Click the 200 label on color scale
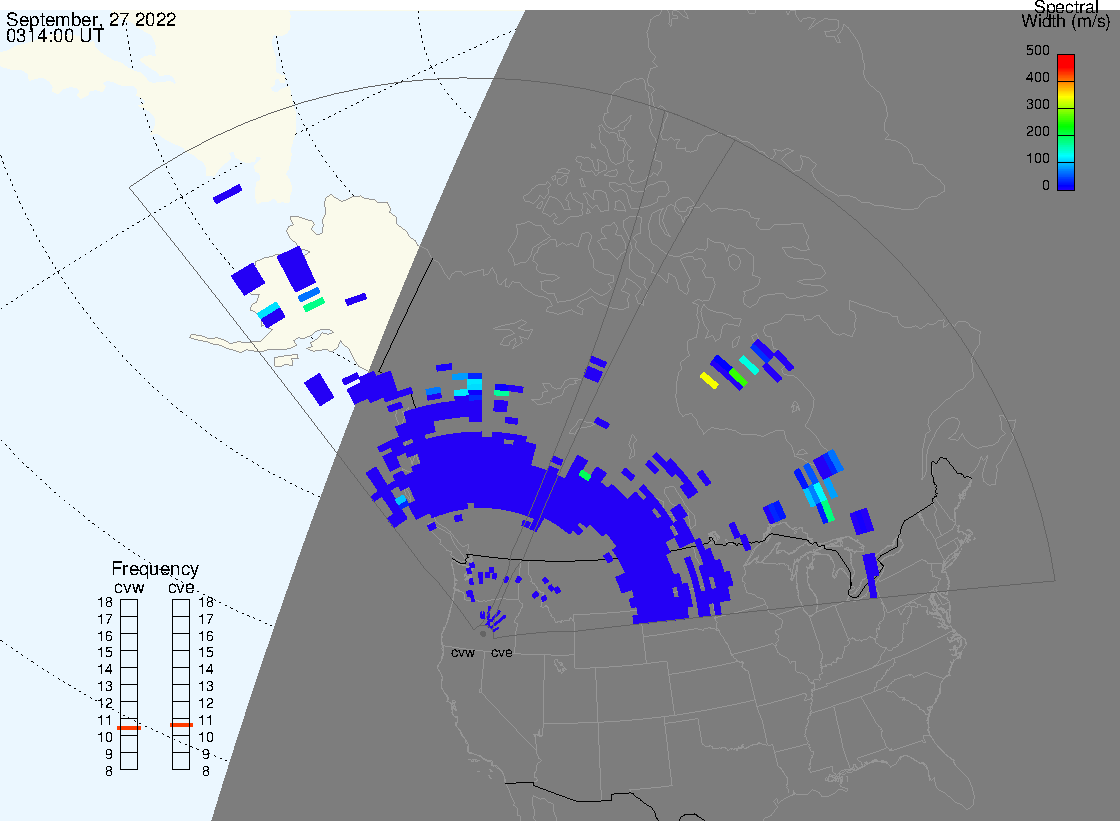The image size is (1120, 821). click(x=1038, y=131)
